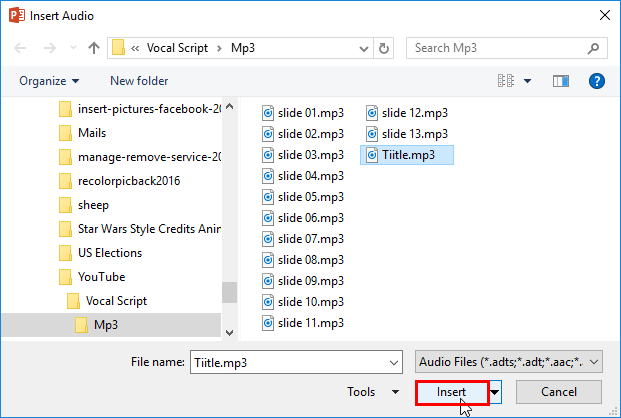This screenshot has height=418, width=621.
Task: Select file slide 13.mp3
Action: point(407,134)
